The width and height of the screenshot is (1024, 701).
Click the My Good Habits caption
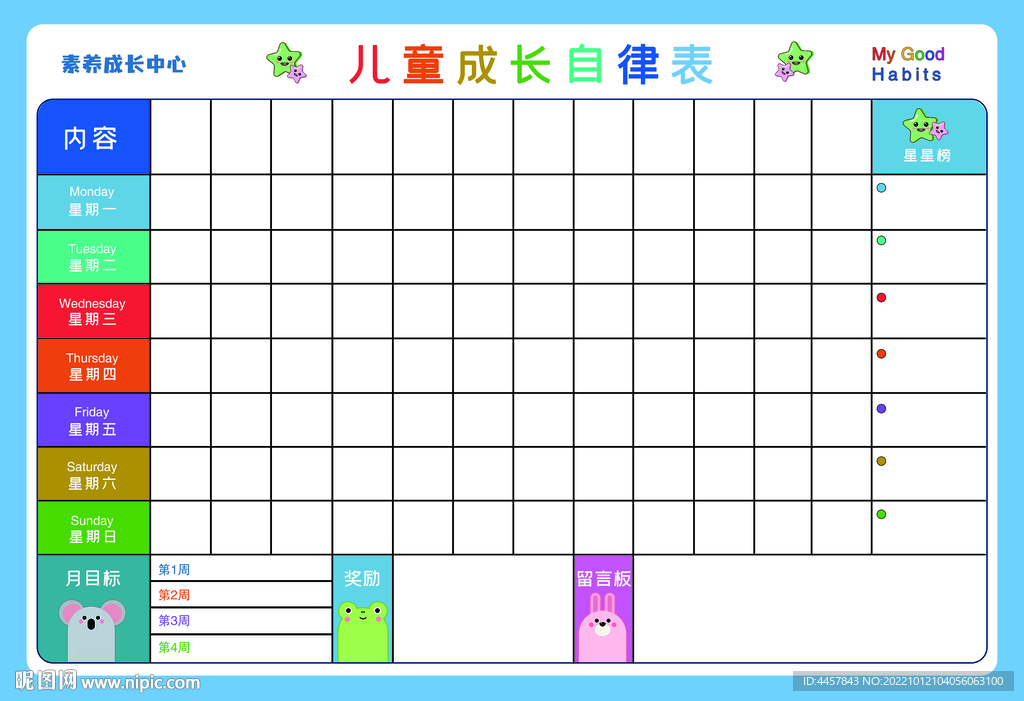[908, 64]
